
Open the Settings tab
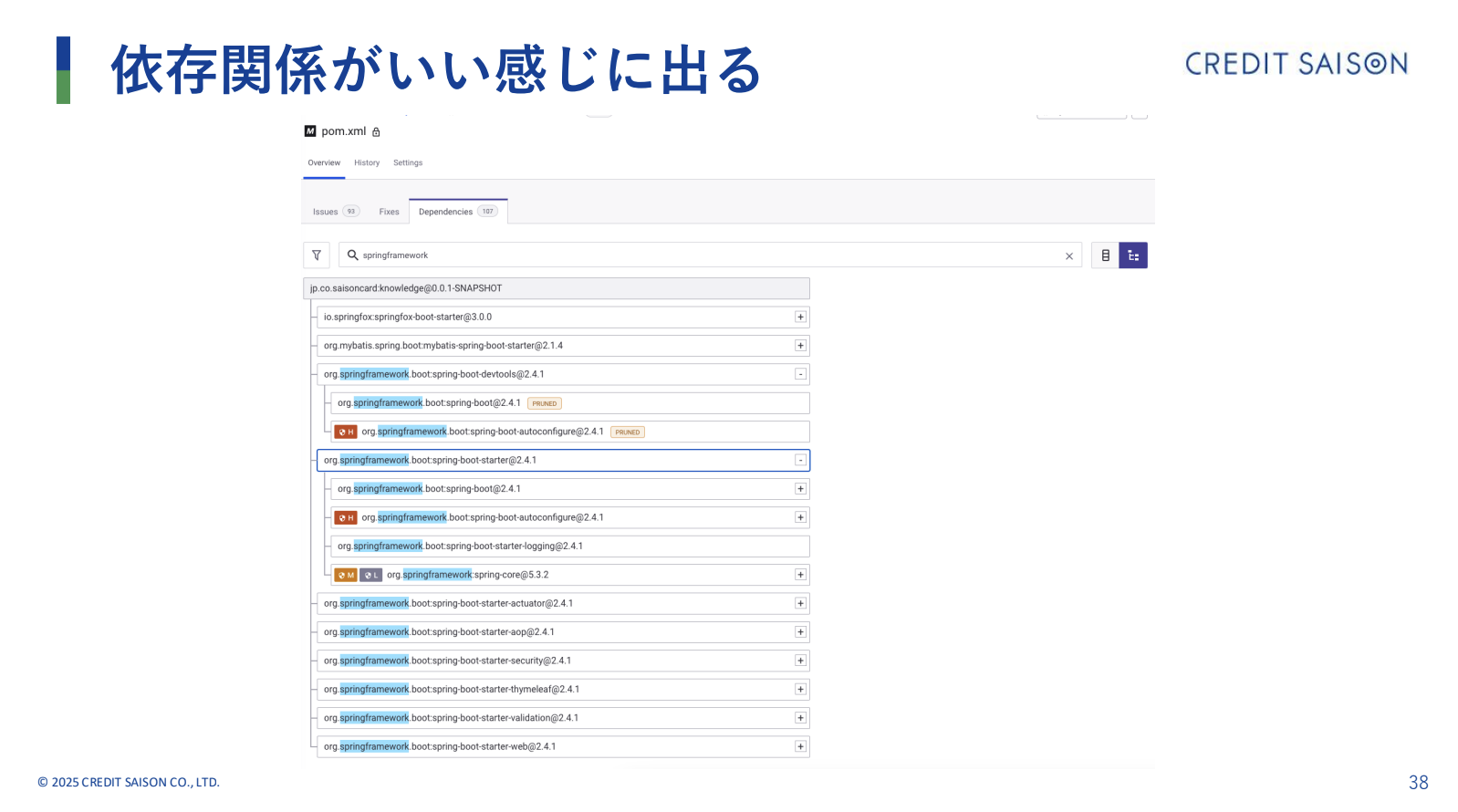tap(408, 163)
